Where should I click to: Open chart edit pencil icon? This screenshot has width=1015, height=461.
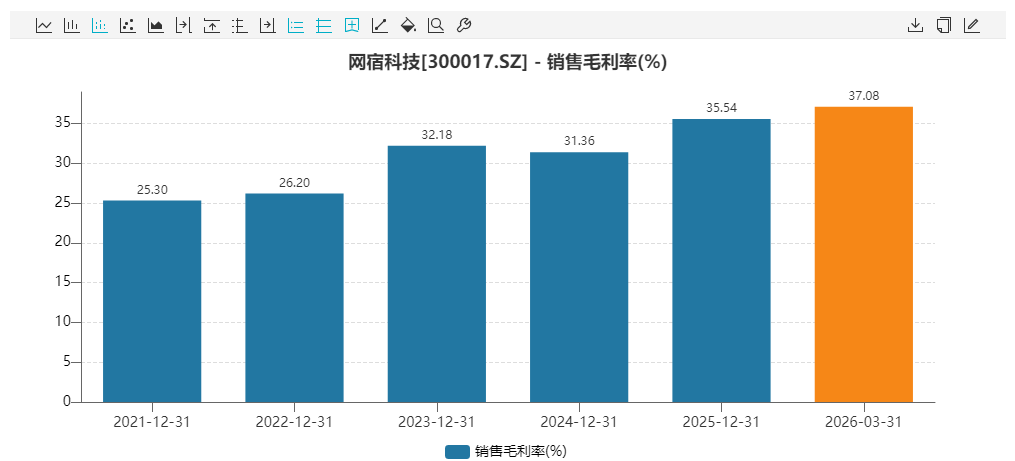(x=971, y=25)
